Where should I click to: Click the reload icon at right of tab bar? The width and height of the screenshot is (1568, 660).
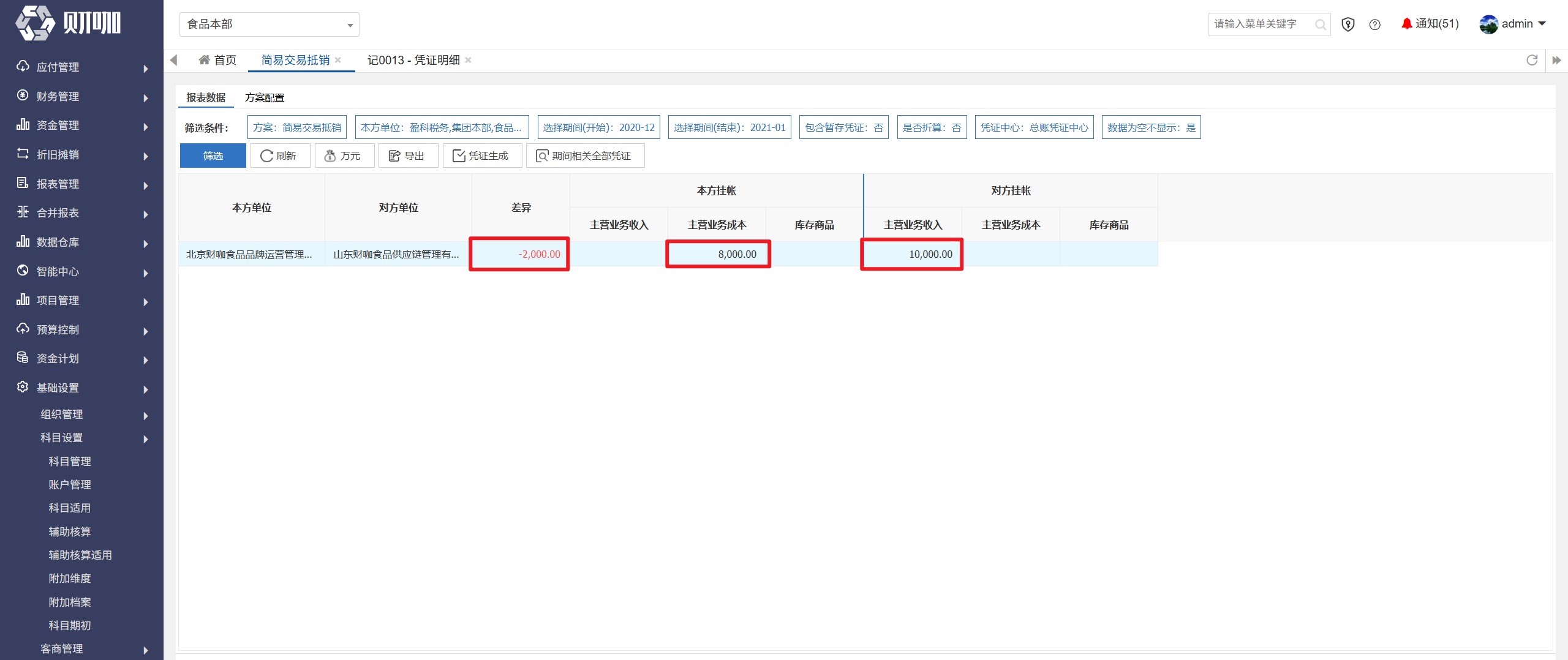(1532, 60)
